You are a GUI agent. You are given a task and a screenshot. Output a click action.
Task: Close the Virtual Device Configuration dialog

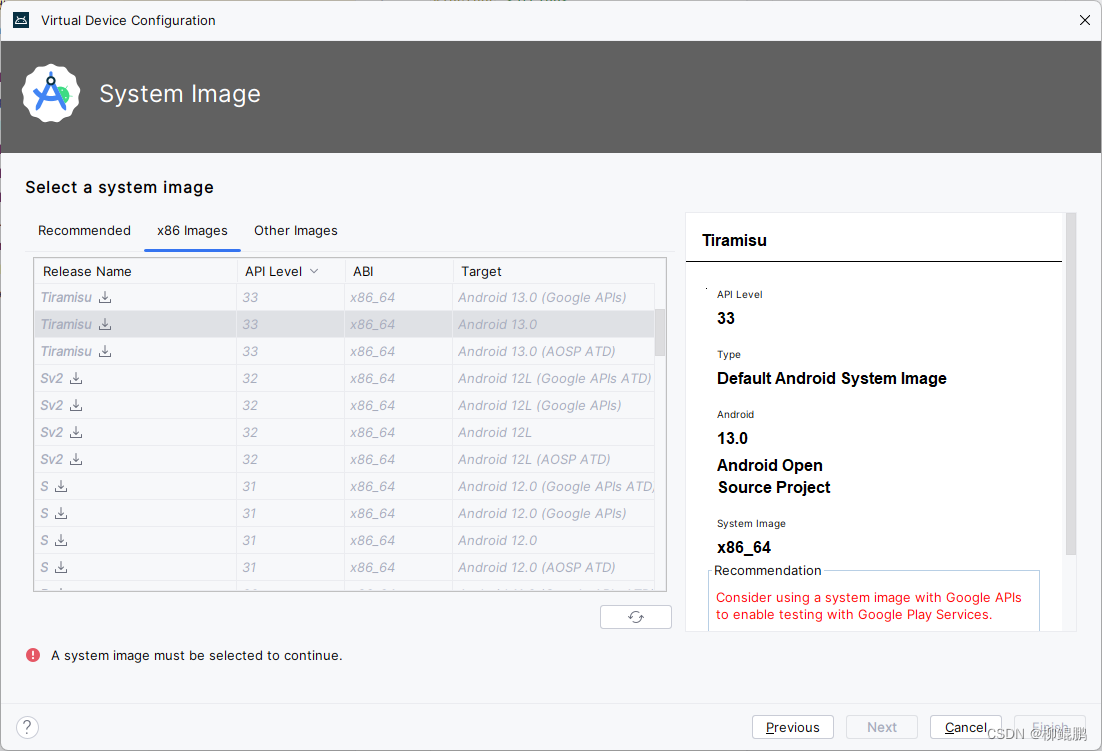tap(1084, 20)
